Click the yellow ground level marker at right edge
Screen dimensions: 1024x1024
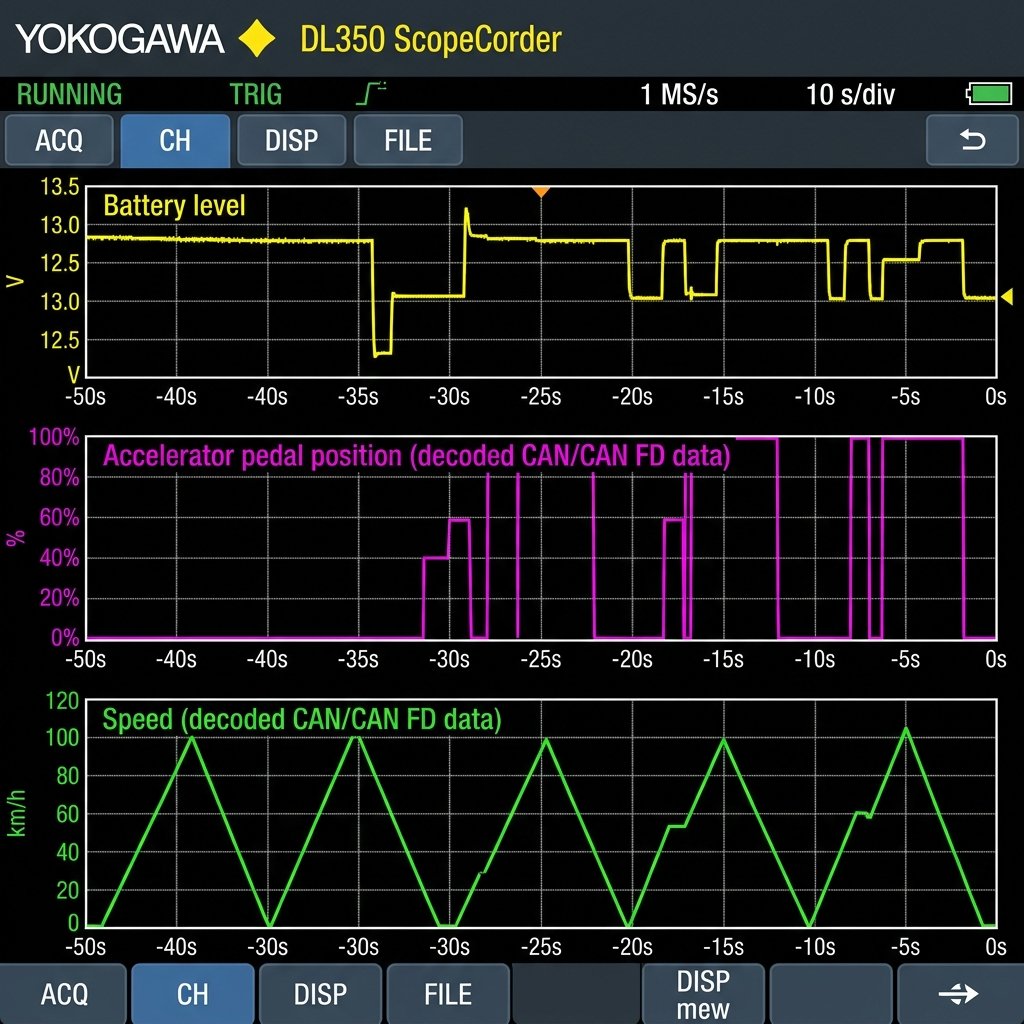point(1007,296)
